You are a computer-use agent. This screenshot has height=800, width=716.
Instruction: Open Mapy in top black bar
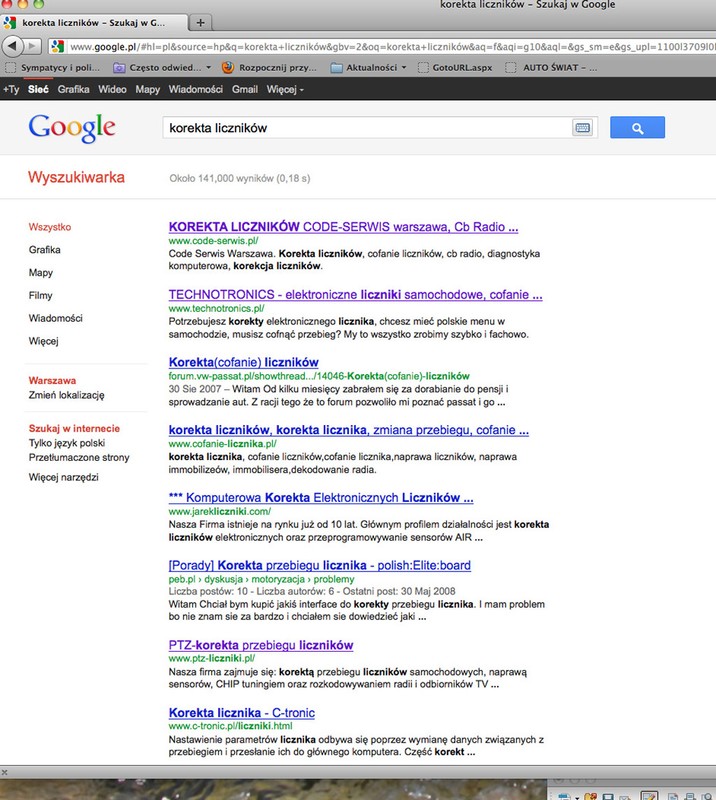coord(147,89)
